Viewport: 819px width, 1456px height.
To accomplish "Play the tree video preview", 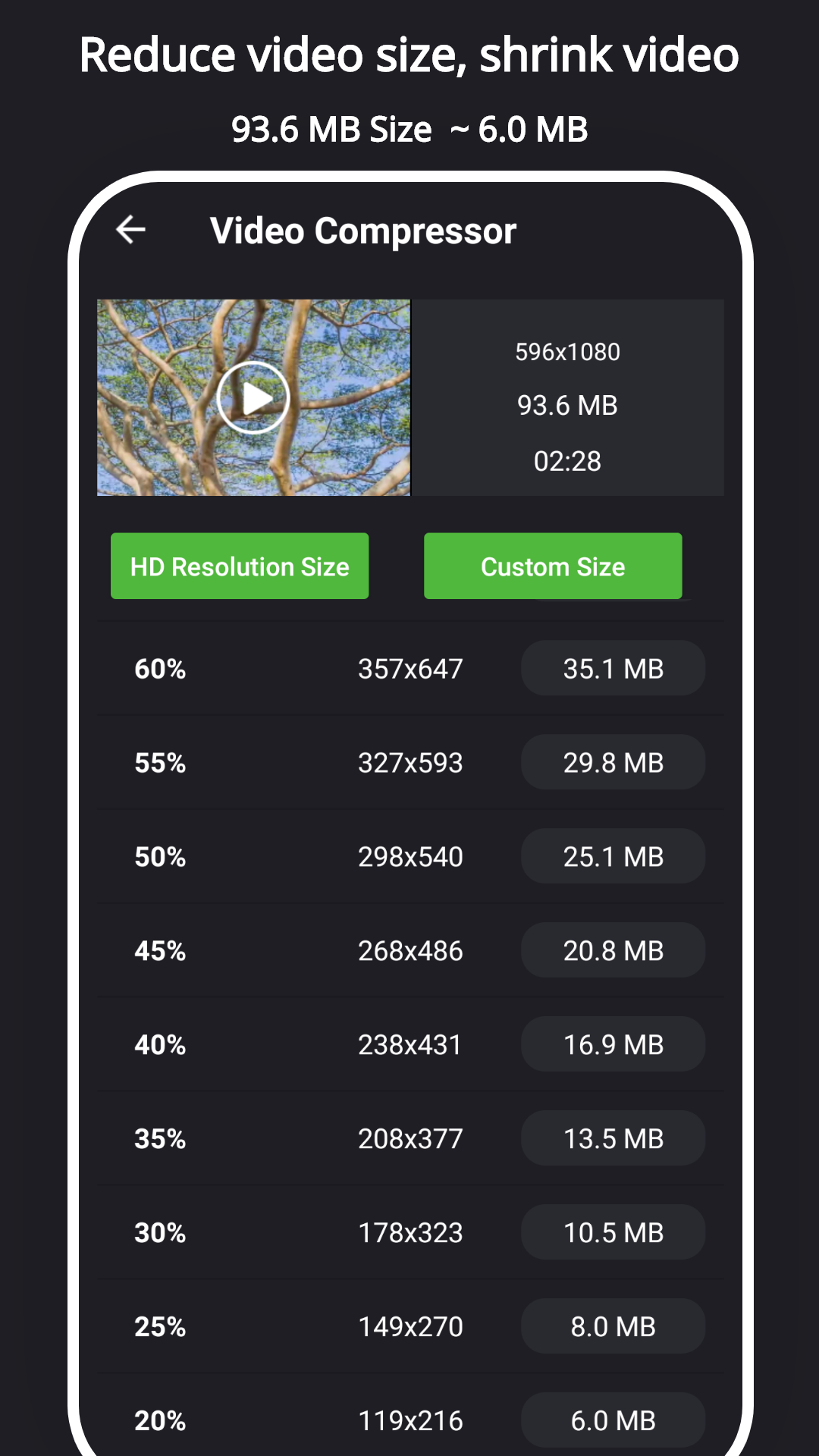I will click(x=253, y=397).
